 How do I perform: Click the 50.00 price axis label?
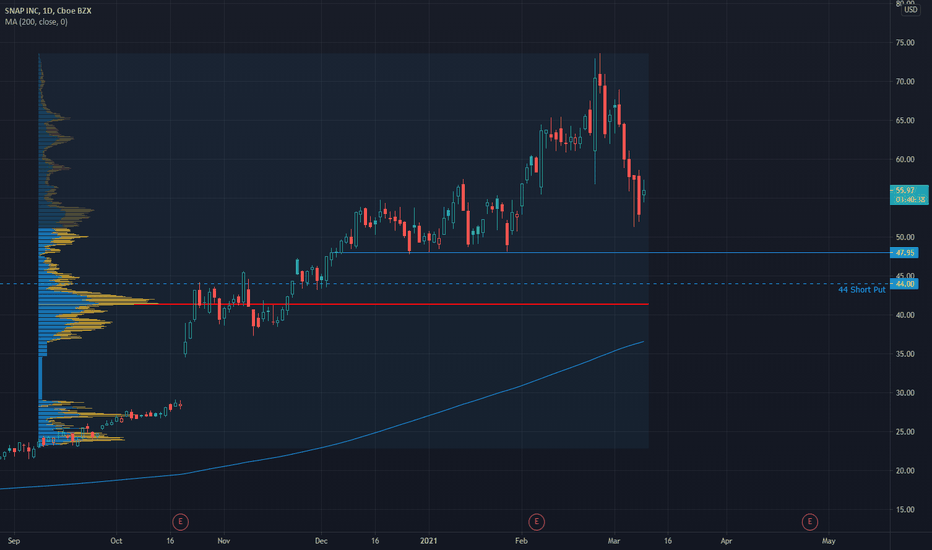pos(905,237)
